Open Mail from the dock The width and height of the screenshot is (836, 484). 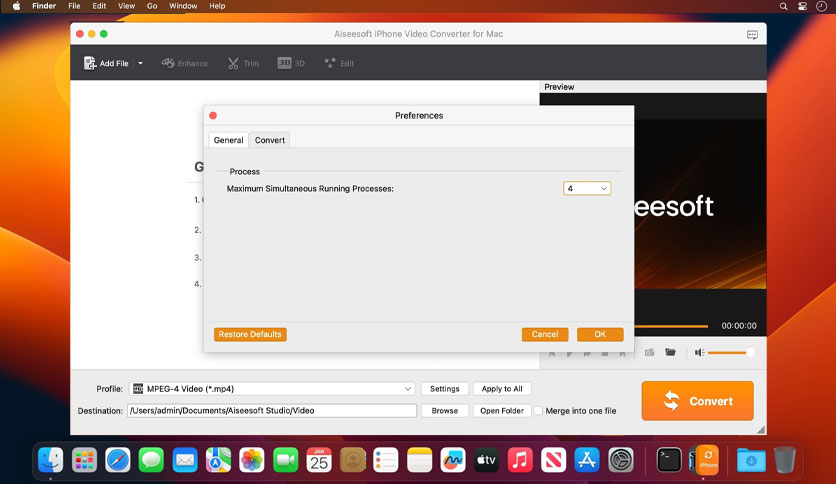(185, 459)
